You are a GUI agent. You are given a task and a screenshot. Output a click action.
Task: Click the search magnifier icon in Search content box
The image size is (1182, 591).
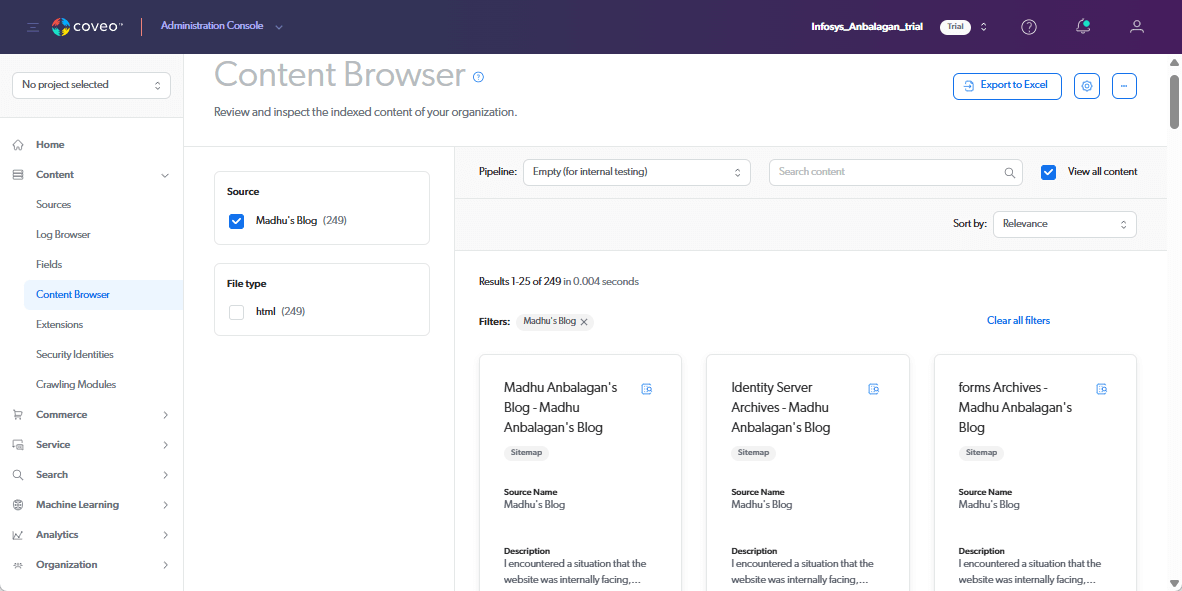click(1009, 172)
